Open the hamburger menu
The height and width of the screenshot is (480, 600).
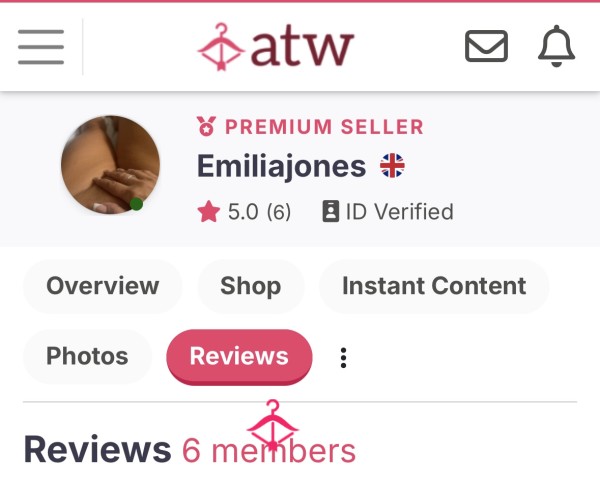click(x=41, y=47)
